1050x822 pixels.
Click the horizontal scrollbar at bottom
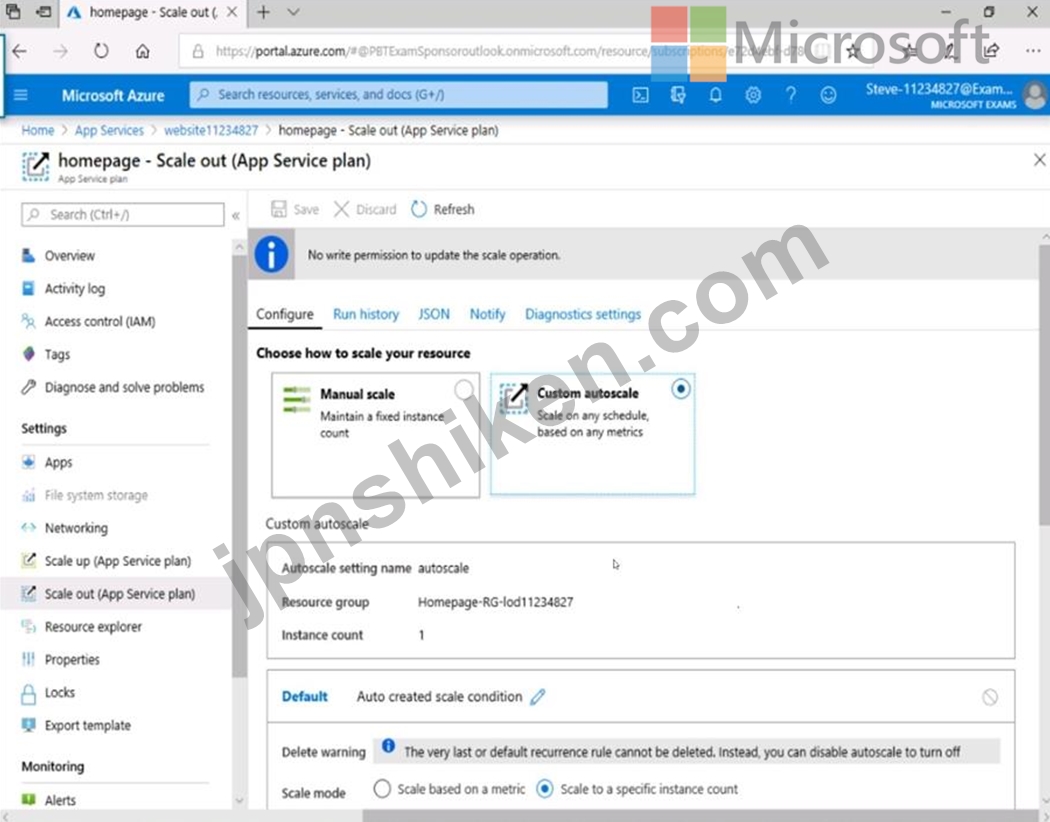pos(700,816)
